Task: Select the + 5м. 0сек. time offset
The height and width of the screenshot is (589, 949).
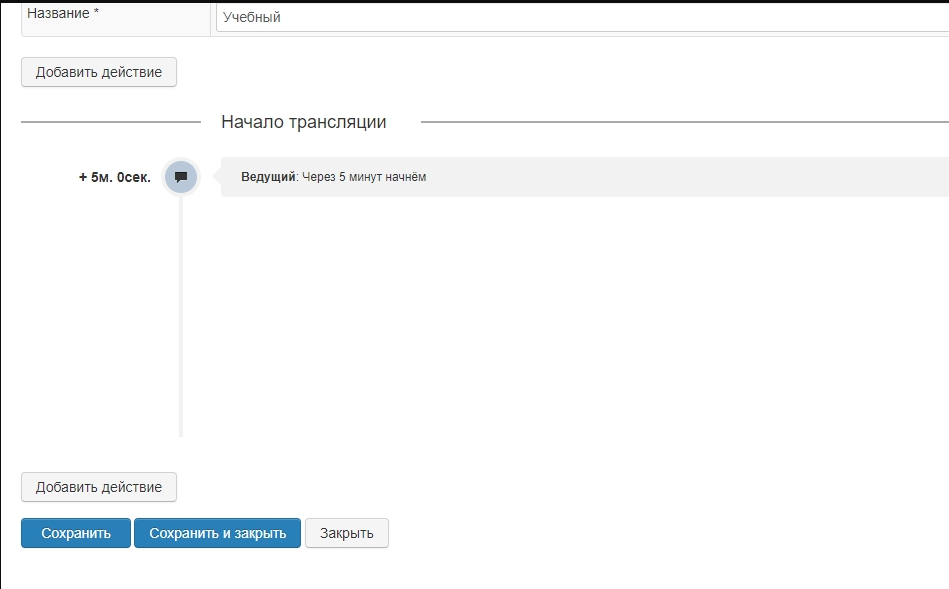Action: 115,178
